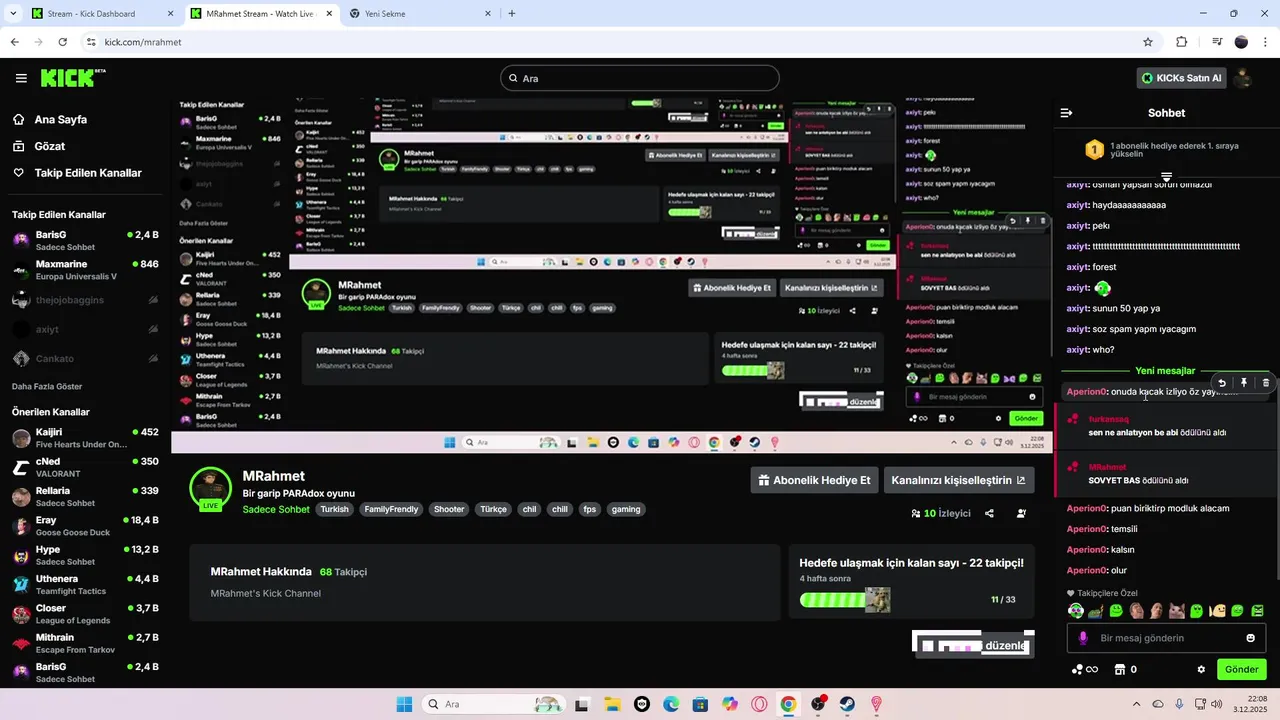The height and width of the screenshot is (720, 1280).
Task: Click the kick.com/mrahmet address bar
Action: [x=615, y=42]
